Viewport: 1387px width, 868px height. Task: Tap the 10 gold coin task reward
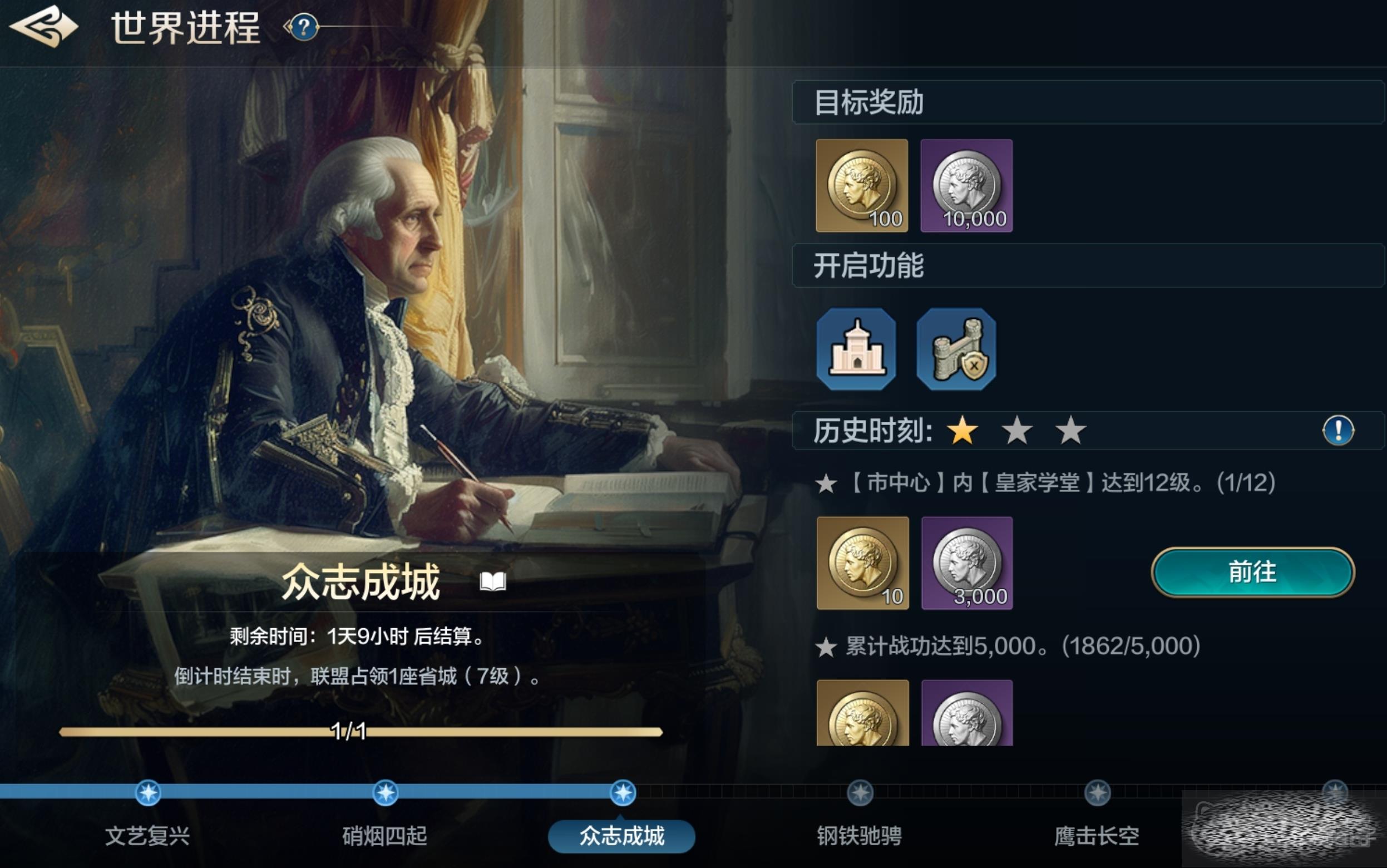point(862,563)
